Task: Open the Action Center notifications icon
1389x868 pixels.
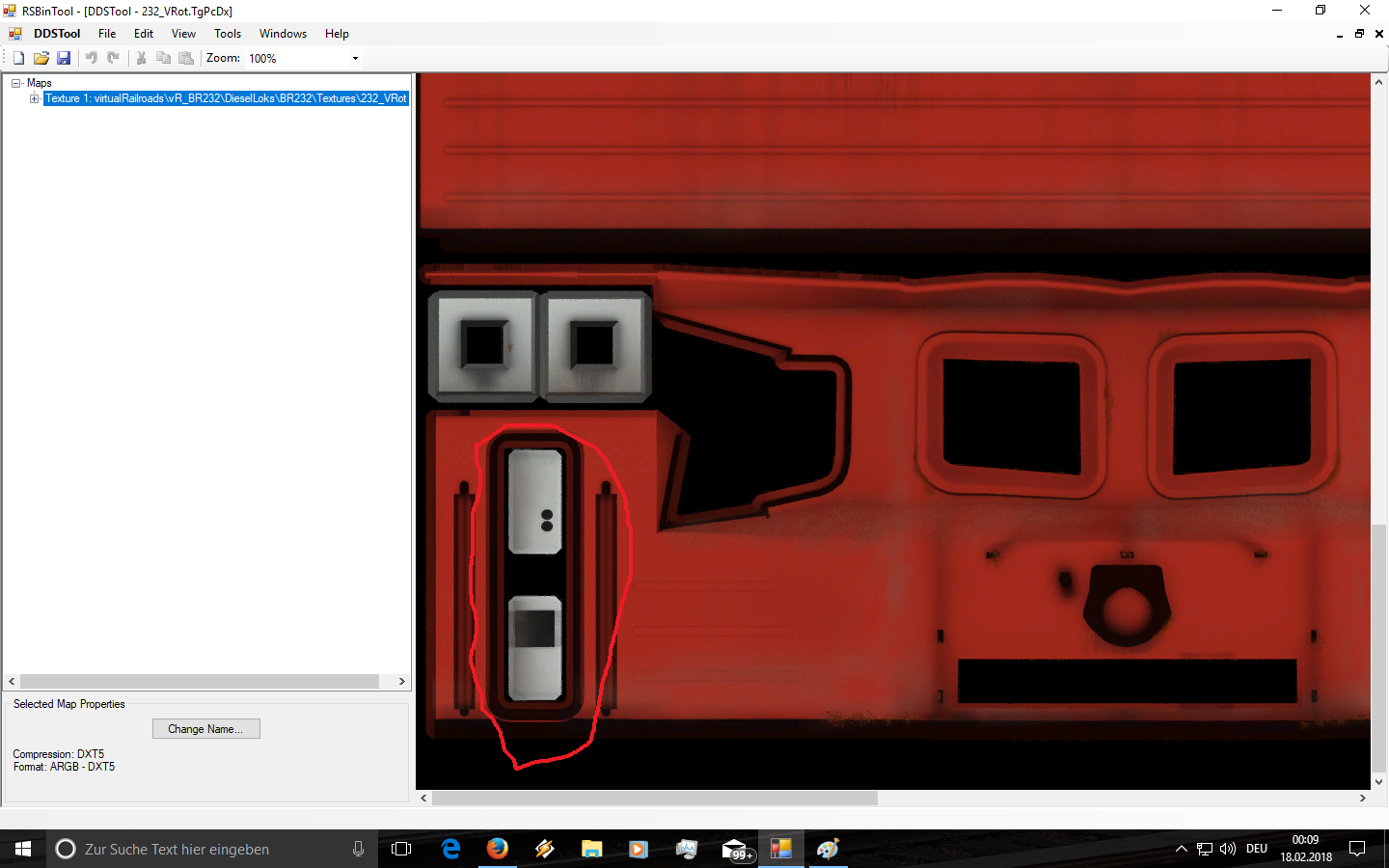Action: click(1357, 849)
